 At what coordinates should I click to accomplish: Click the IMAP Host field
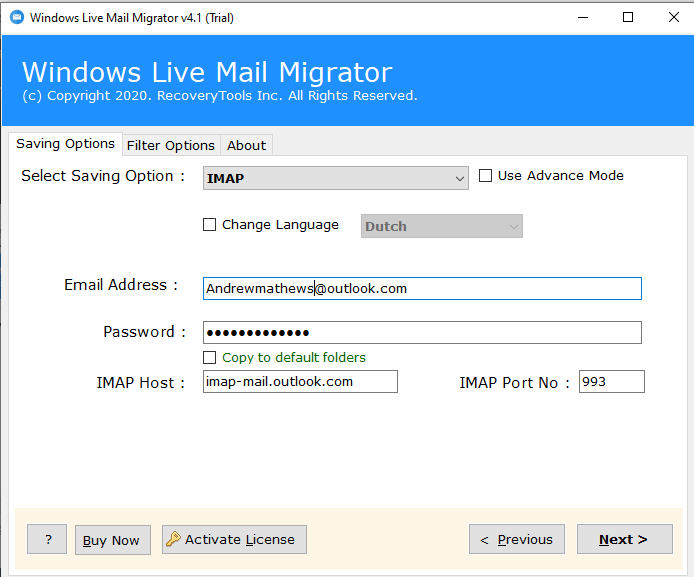click(x=300, y=381)
